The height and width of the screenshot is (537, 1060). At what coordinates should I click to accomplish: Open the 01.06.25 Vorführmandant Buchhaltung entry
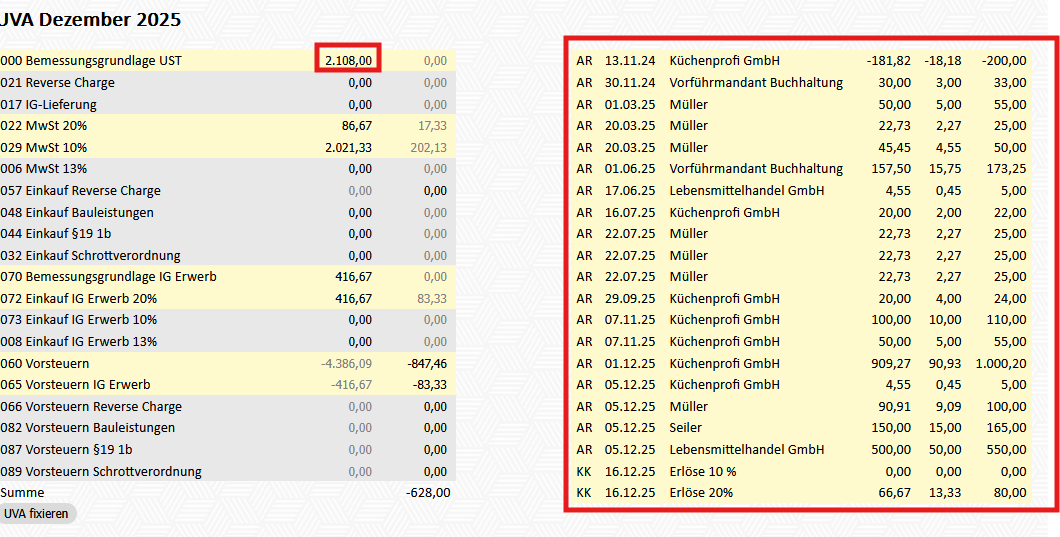pyautogui.click(x=755, y=169)
